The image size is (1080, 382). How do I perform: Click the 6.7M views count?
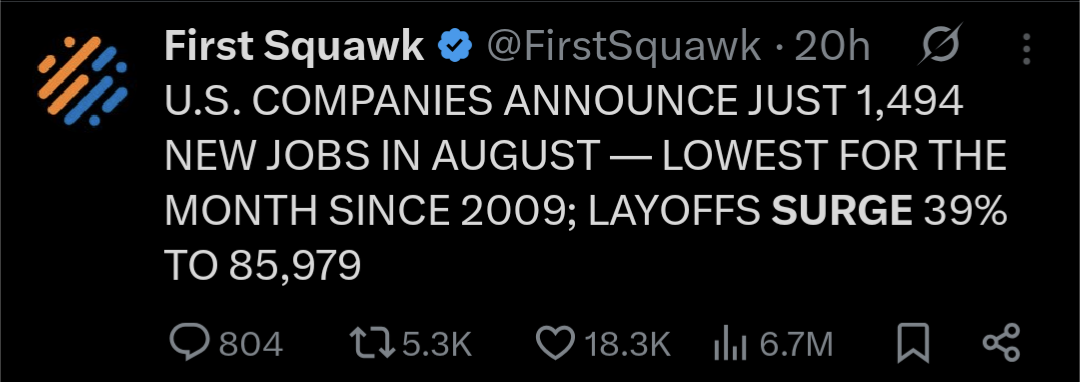click(x=796, y=344)
